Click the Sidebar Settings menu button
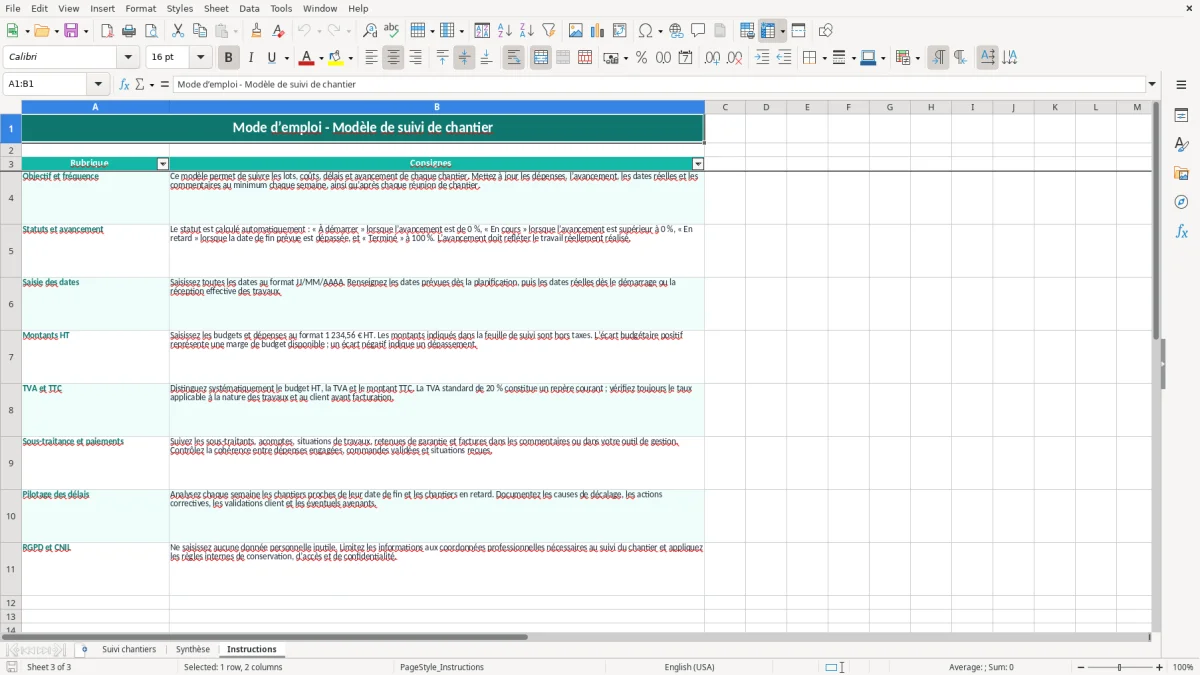Image resolution: width=1200 pixels, height=675 pixels. pos(1181,84)
